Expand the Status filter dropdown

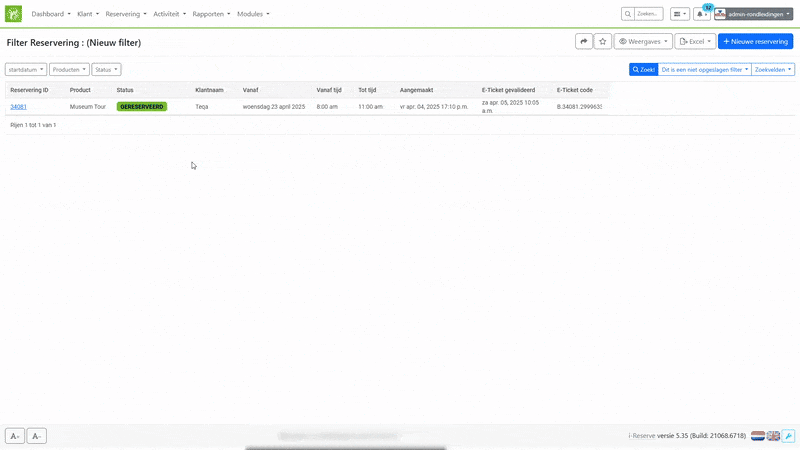106,69
